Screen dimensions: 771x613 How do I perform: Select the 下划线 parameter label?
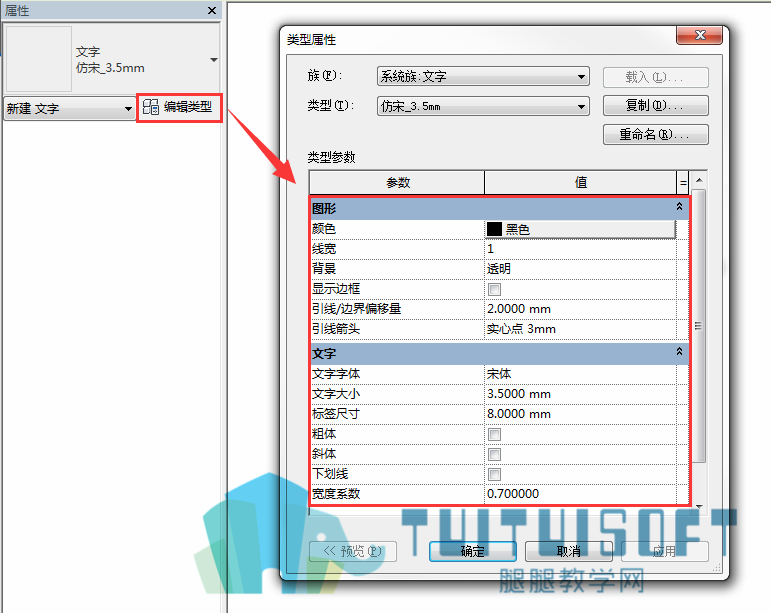(330, 474)
